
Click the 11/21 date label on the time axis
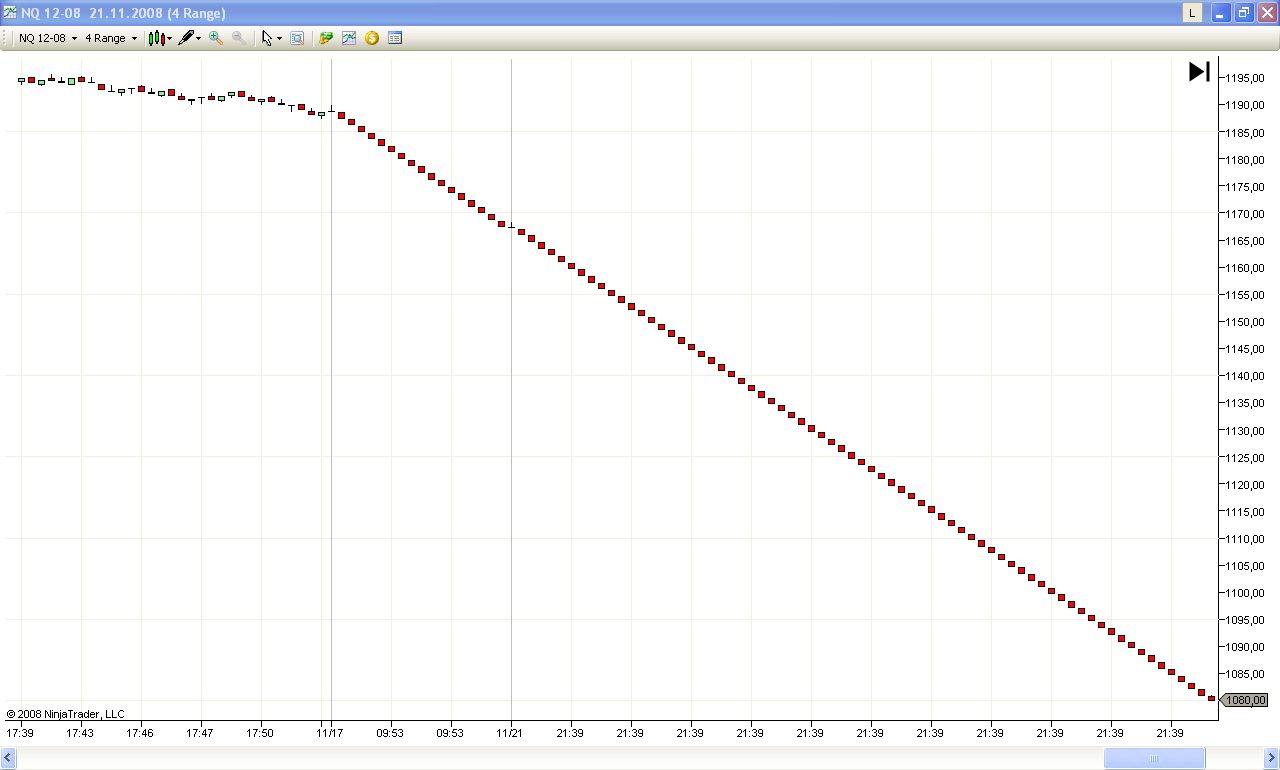510,733
